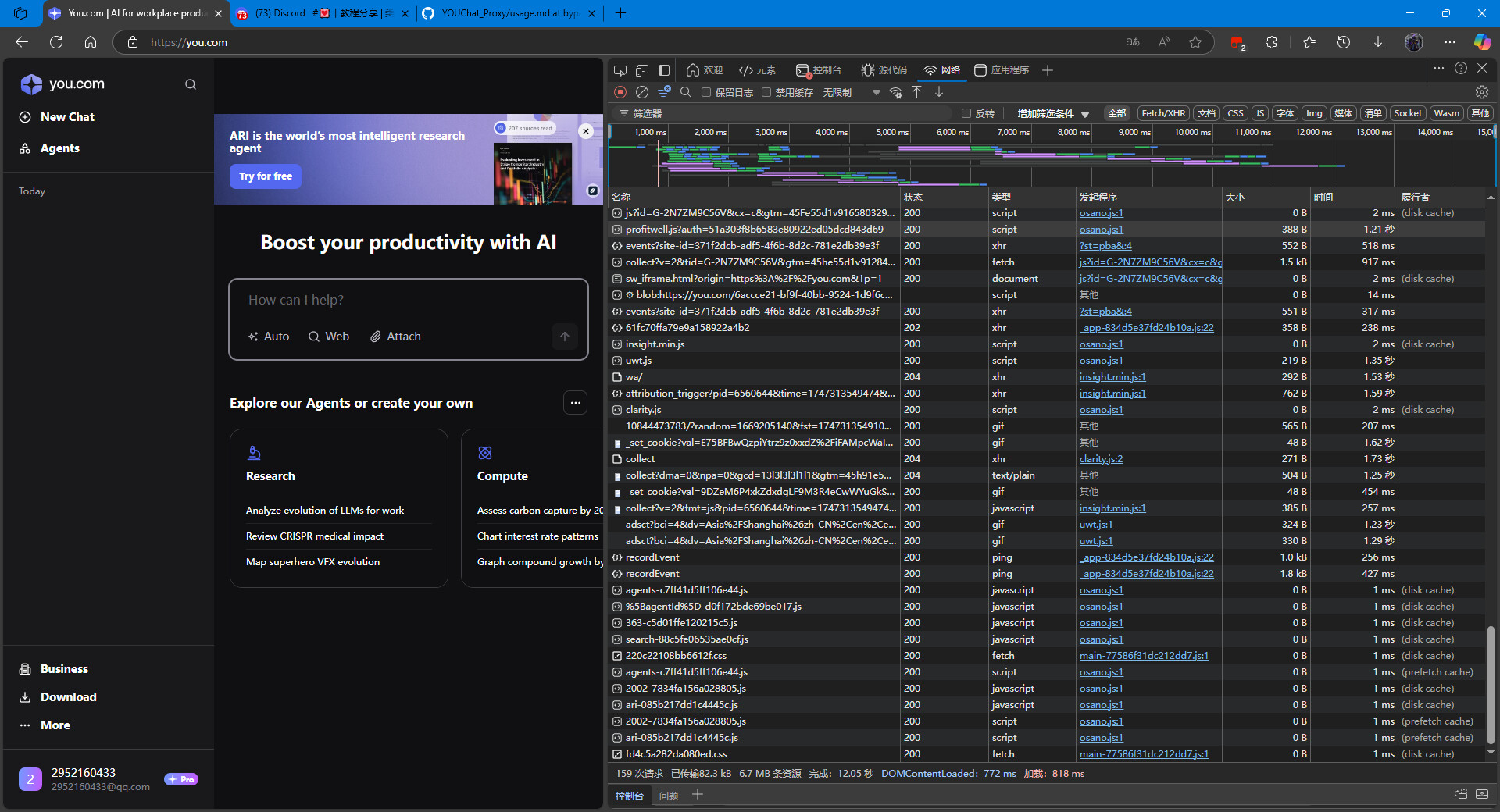Click the search icon beside you.com logo
Viewport: 1500px width, 812px height.
point(191,84)
